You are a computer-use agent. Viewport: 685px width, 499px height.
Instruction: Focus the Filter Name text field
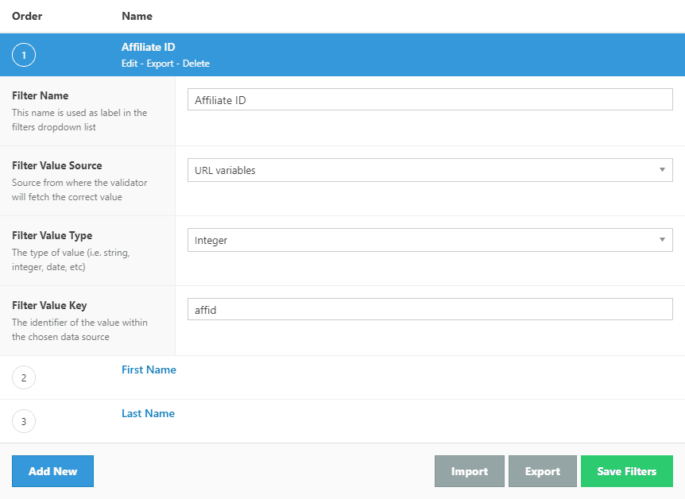(429, 100)
